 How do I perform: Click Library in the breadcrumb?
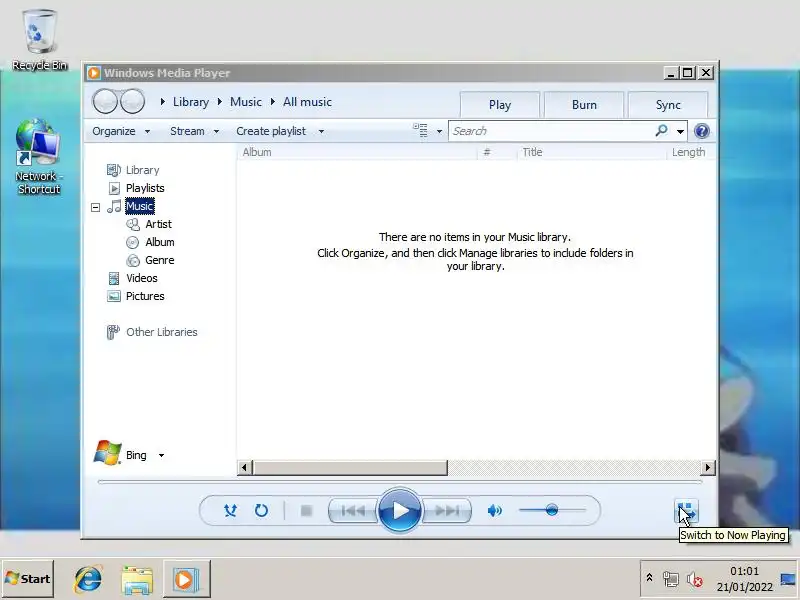191,102
